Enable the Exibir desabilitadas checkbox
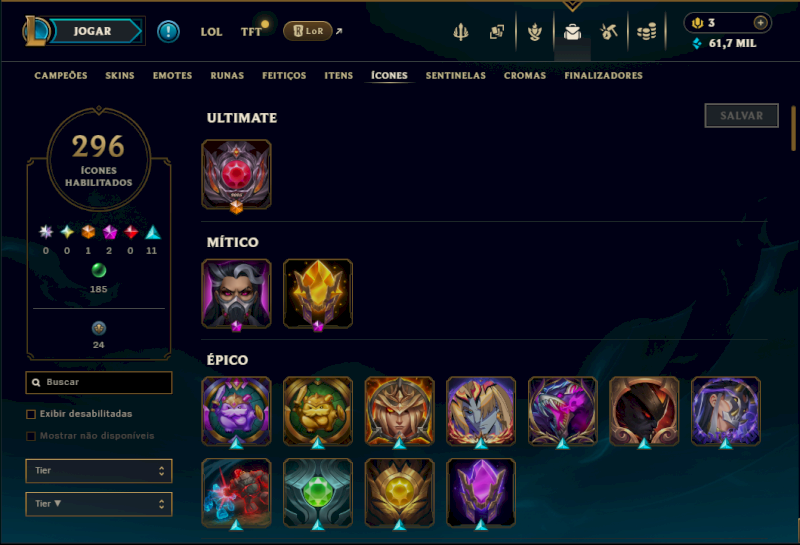 point(31,414)
